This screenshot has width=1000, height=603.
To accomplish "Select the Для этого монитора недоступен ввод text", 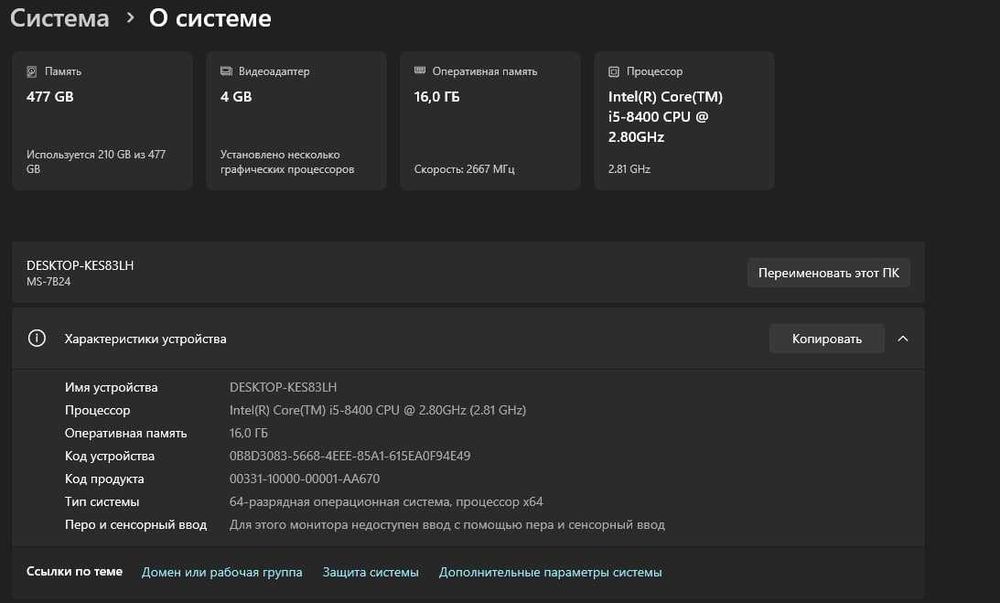I will [447, 525].
